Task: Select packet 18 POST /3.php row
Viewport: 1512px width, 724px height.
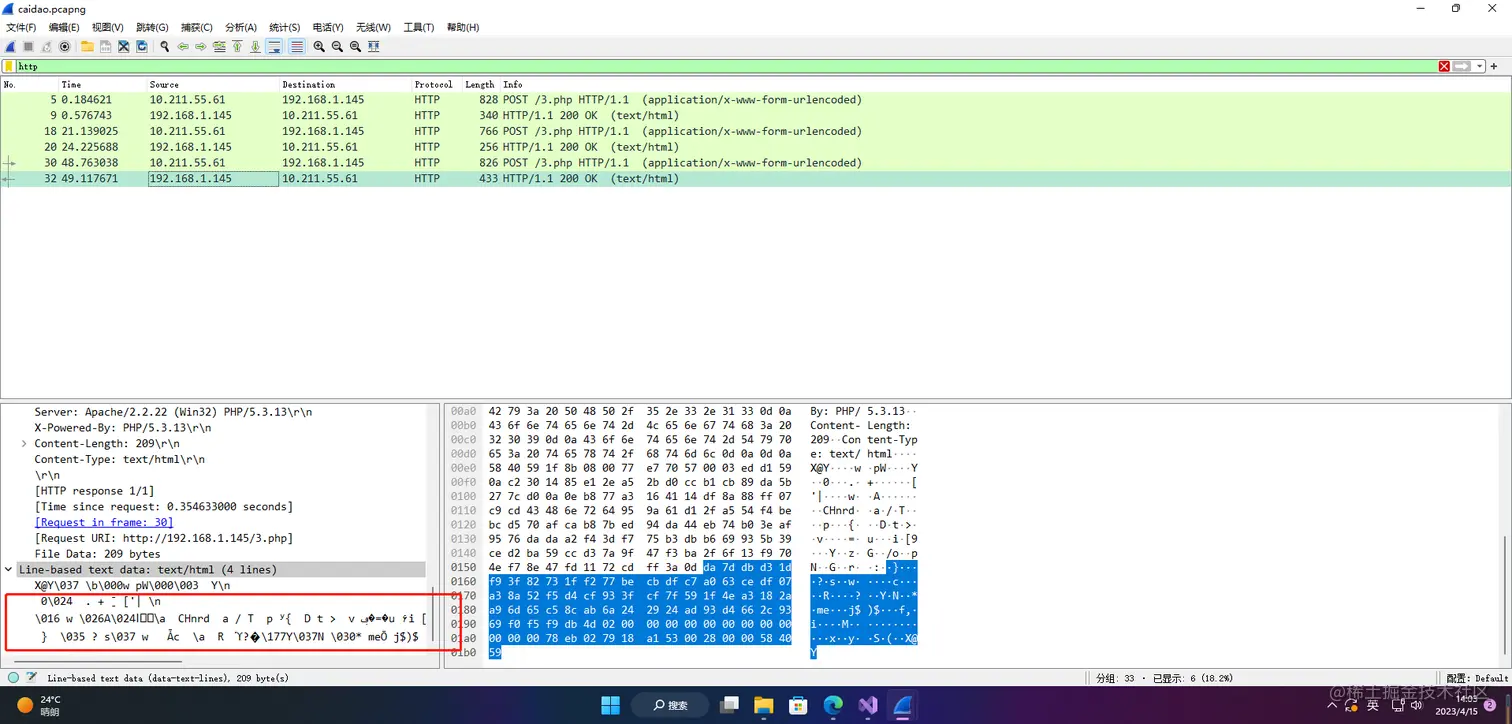Action: point(756,131)
